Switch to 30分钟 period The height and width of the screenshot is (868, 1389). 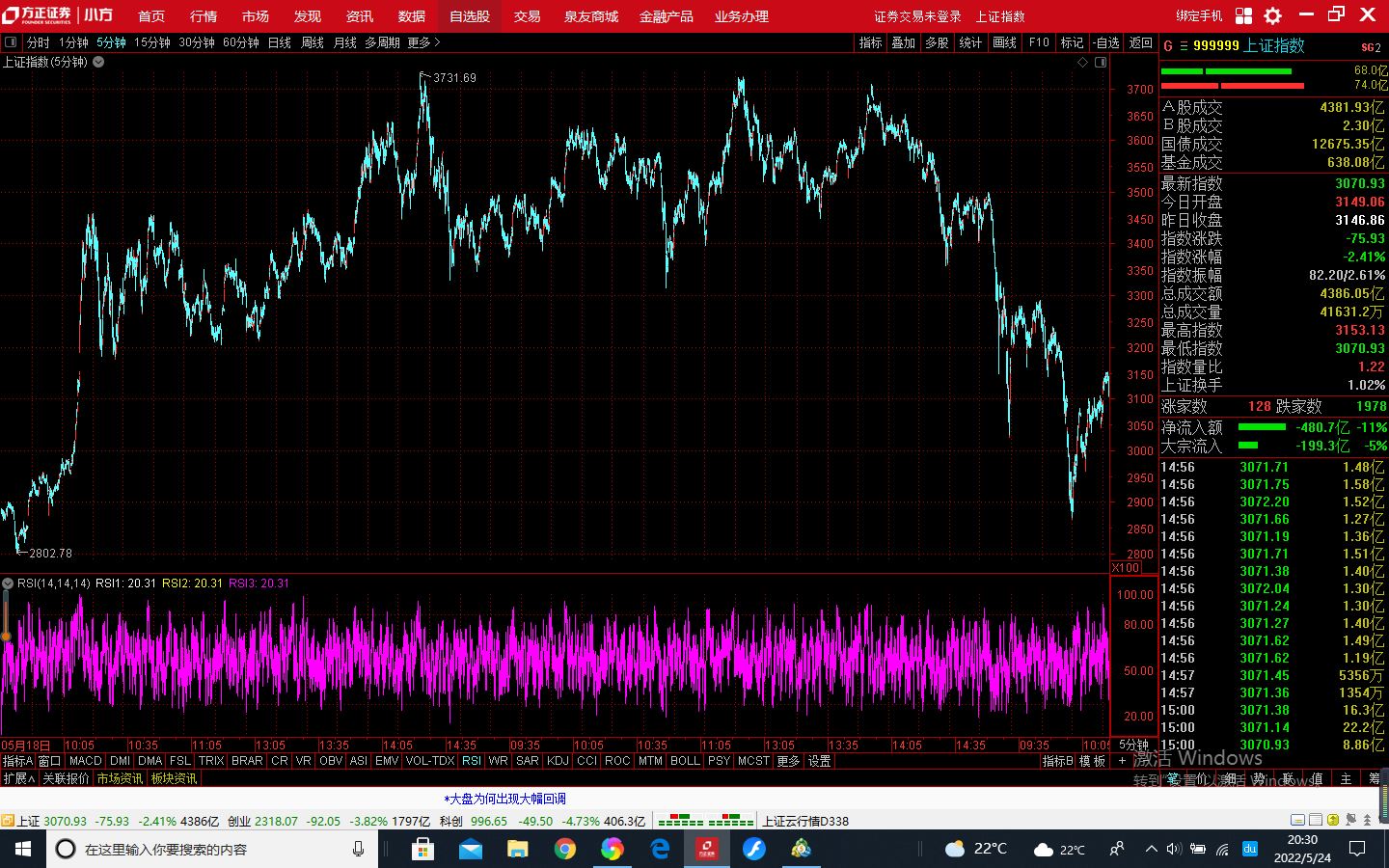(197, 42)
